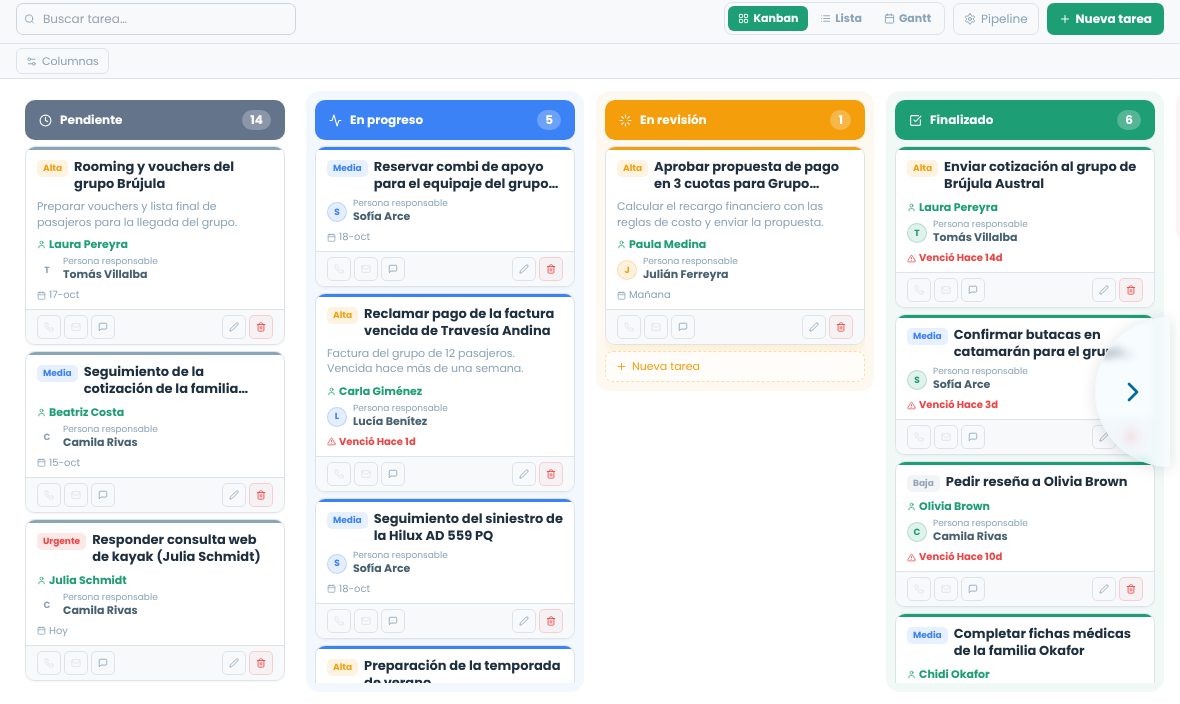Open task Confirmar butacas en catamarán
Screen dimensions: 1180x704
tap(1032, 343)
